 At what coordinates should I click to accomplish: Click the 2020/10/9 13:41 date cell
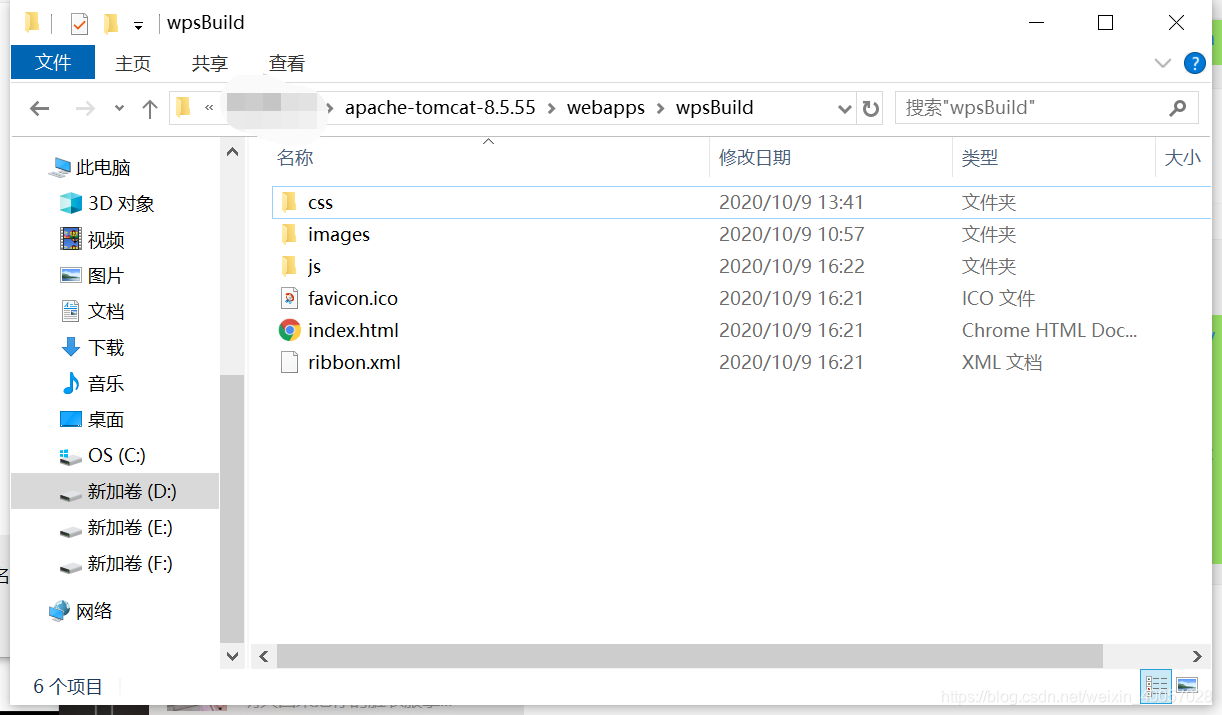(791, 202)
